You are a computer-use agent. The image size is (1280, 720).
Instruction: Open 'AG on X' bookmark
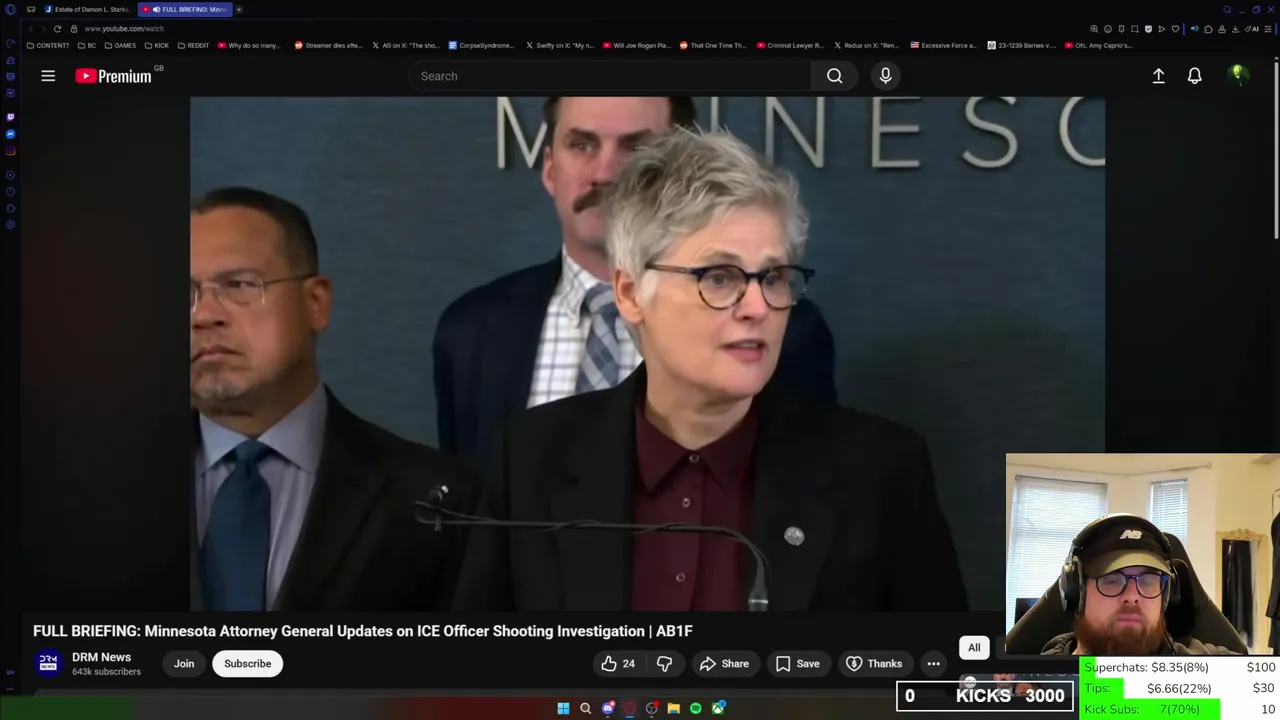click(405, 45)
